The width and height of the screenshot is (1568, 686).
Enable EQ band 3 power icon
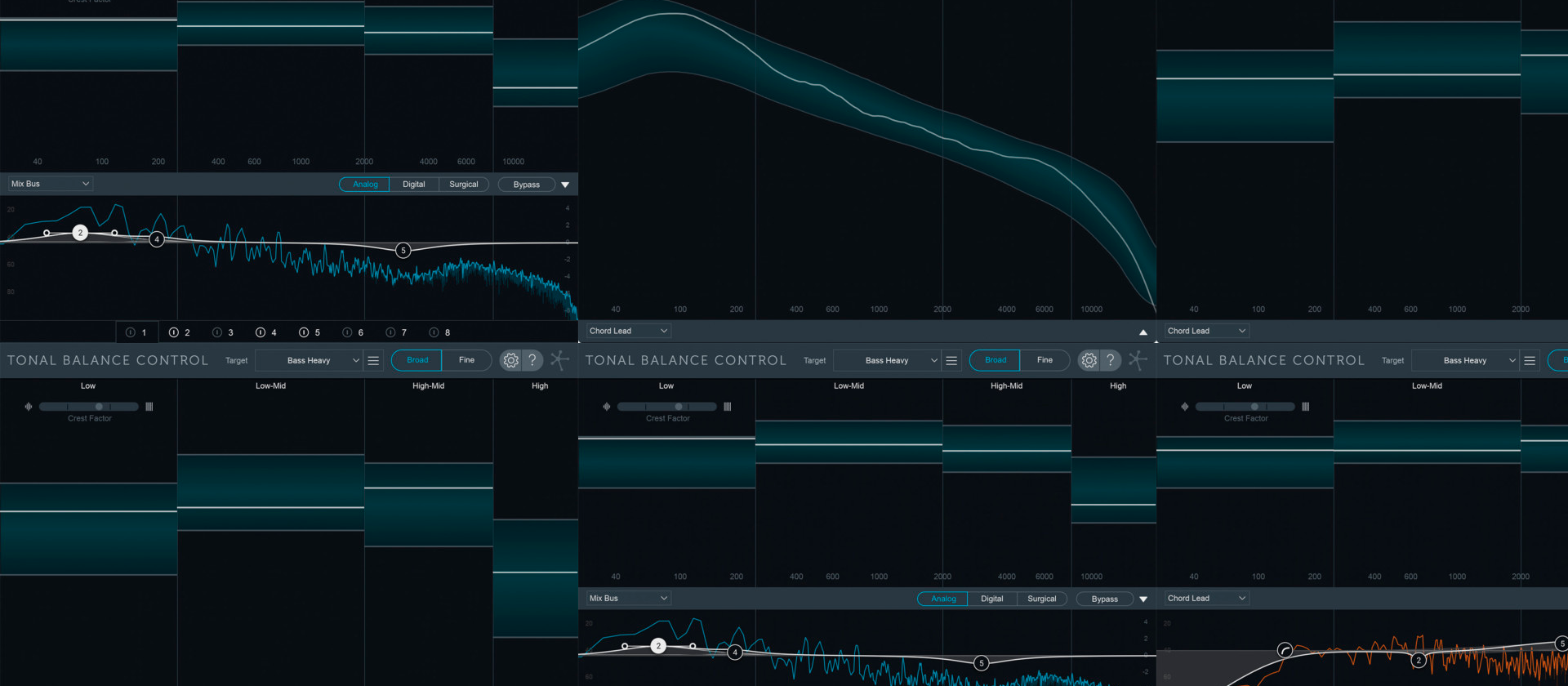(x=217, y=332)
